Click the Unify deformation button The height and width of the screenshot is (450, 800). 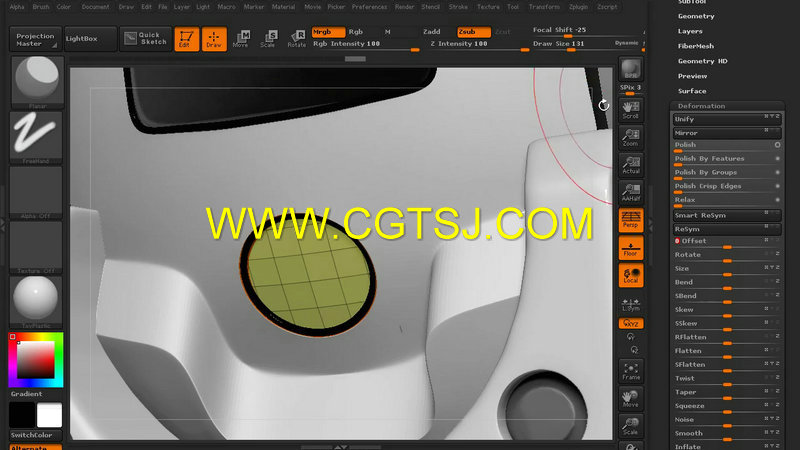727,119
